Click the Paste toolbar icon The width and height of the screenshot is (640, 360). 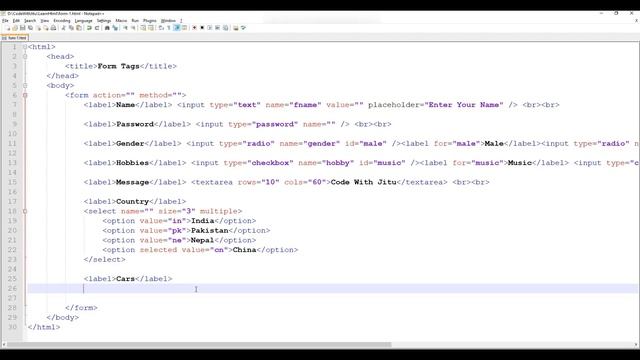click(79, 28)
